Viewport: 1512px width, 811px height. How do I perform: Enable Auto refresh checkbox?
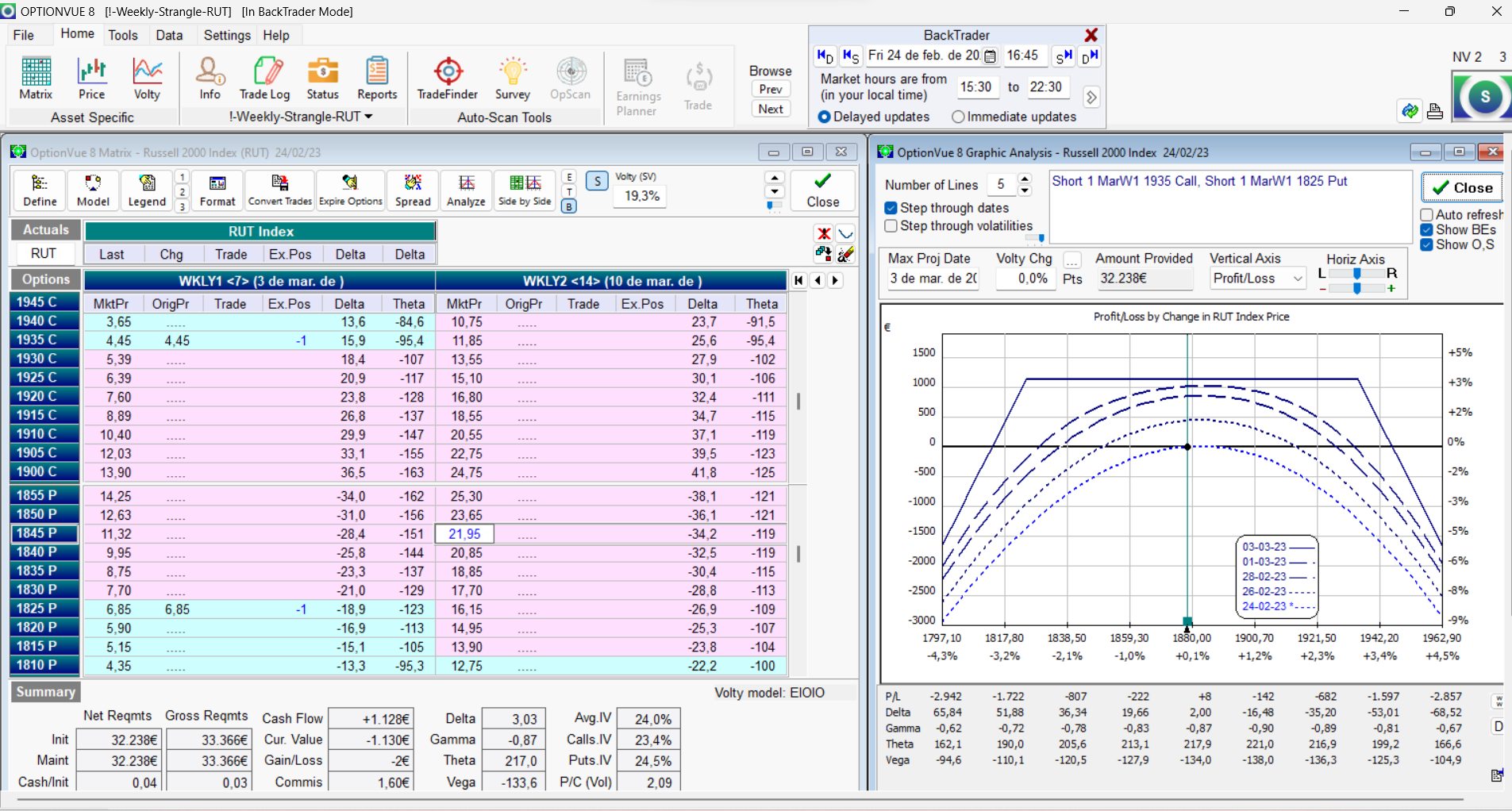pos(1426,214)
